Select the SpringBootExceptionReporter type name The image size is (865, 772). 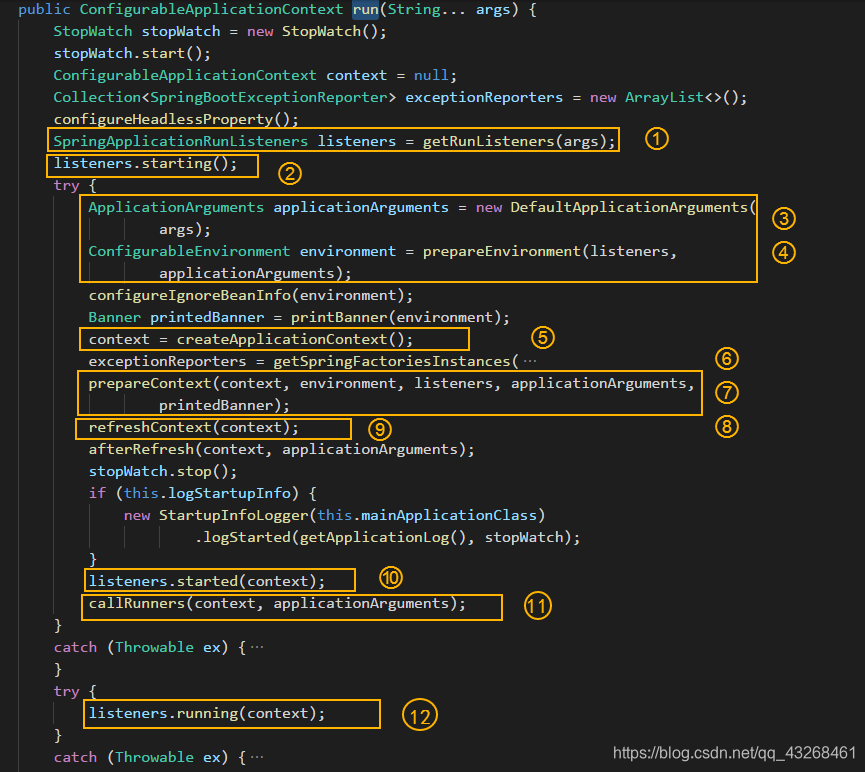click(x=269, y=98)
